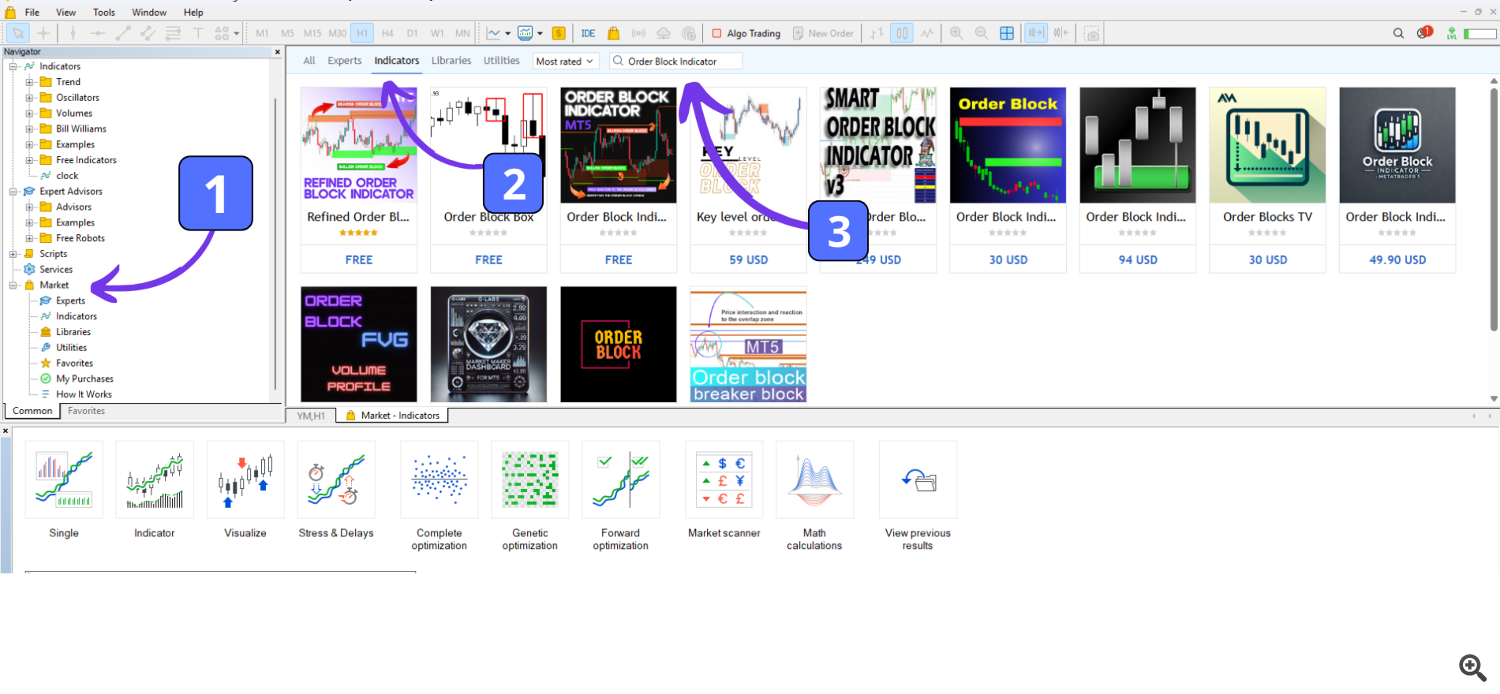Choose the vertical line drawing tool
Viewport: 1500px width, 694px height.
coord(72,33)
